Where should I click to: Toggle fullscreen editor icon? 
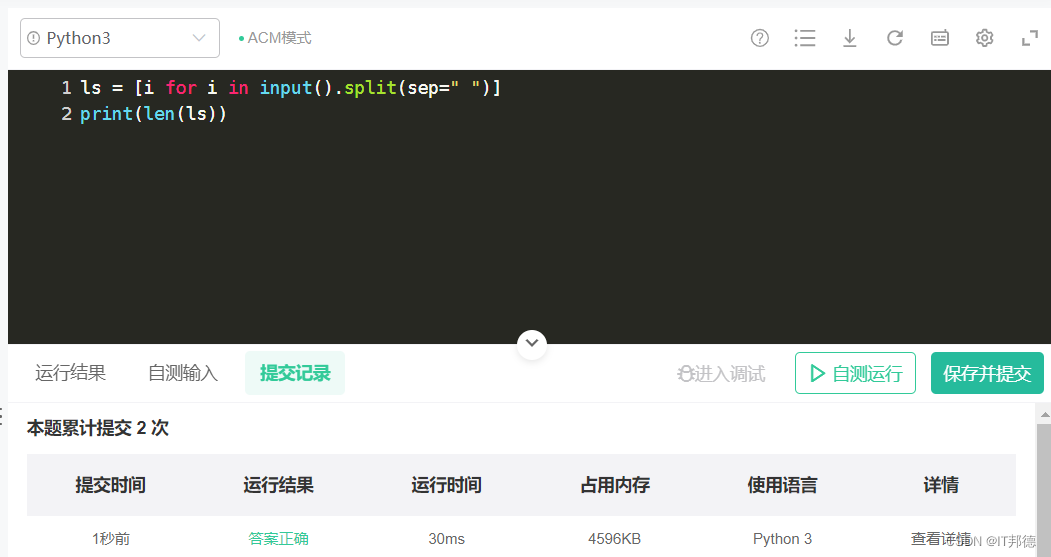click(1030, 38)
